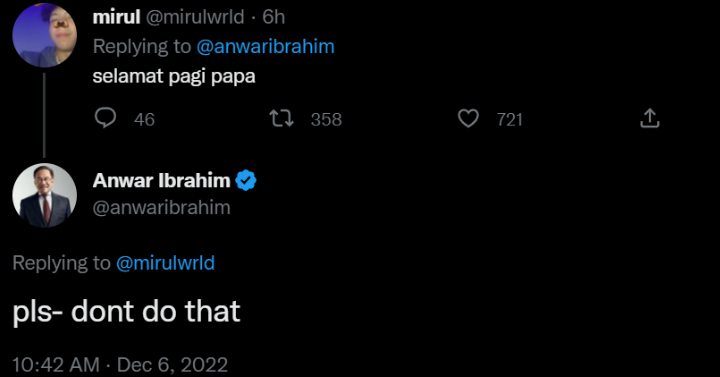
Task: Click the display name 'mirul'
Action: tap(116, 17)
